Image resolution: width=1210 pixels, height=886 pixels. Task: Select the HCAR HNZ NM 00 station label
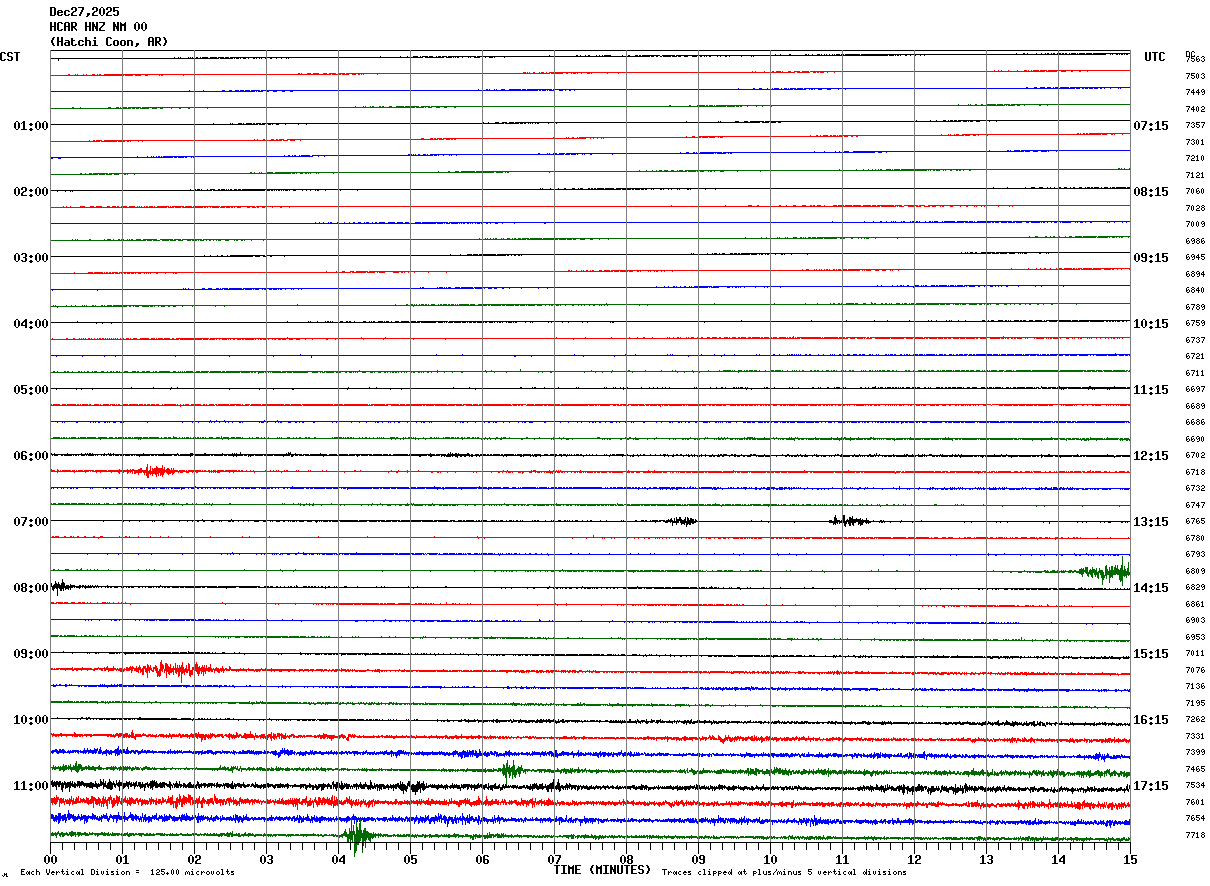click(x=98, y=27)
